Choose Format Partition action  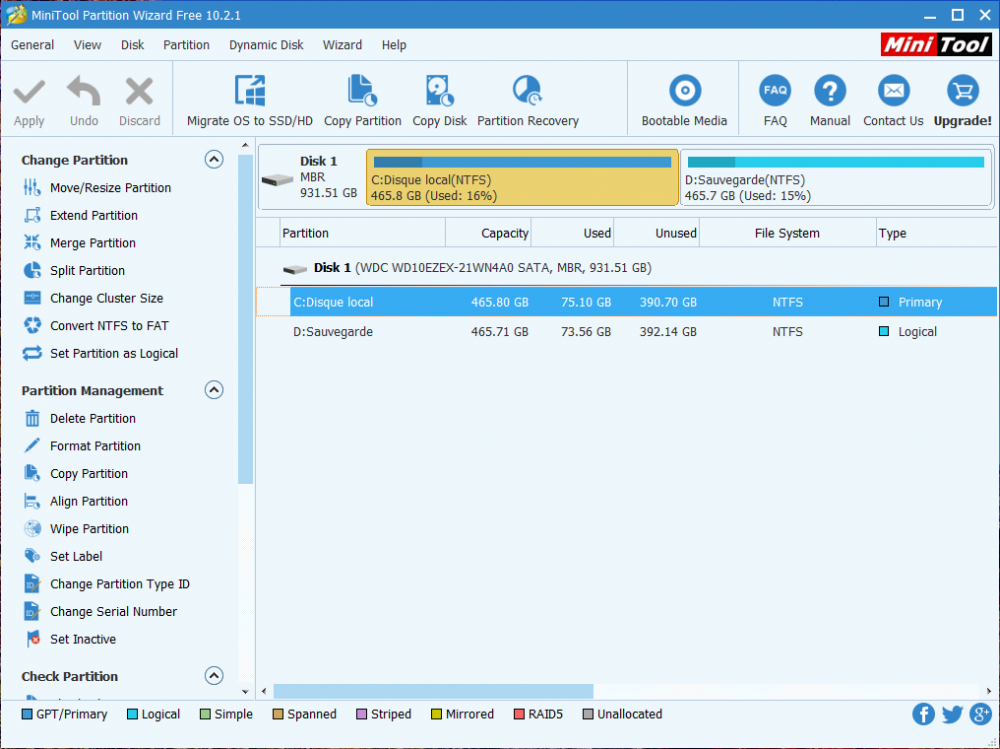pyautogui.click(x=95, y=446)
